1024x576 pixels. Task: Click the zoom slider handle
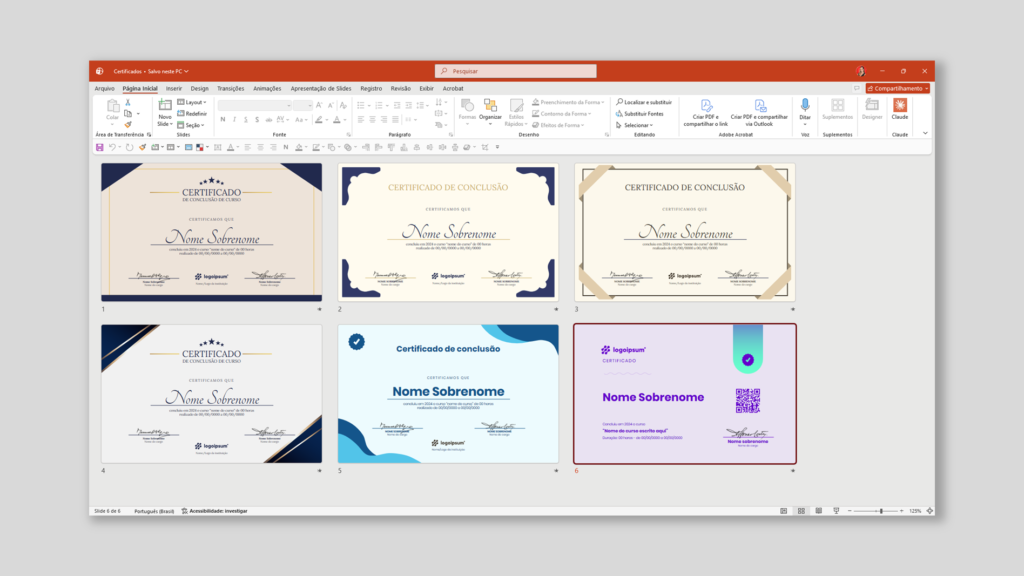click(881, 511)
